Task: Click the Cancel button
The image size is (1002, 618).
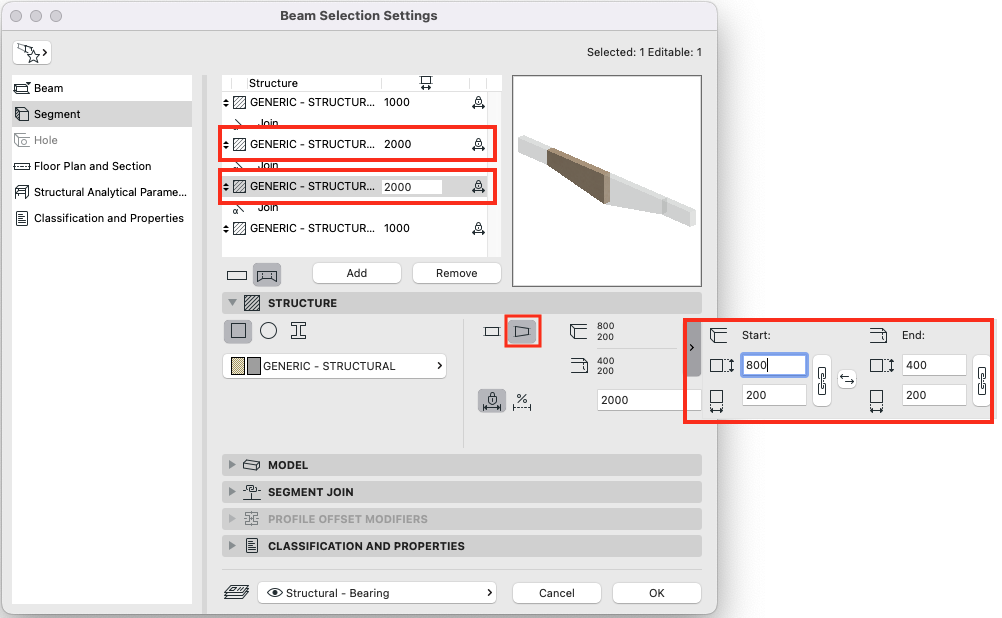Action: pyautogui.click(x=557, y=592)
